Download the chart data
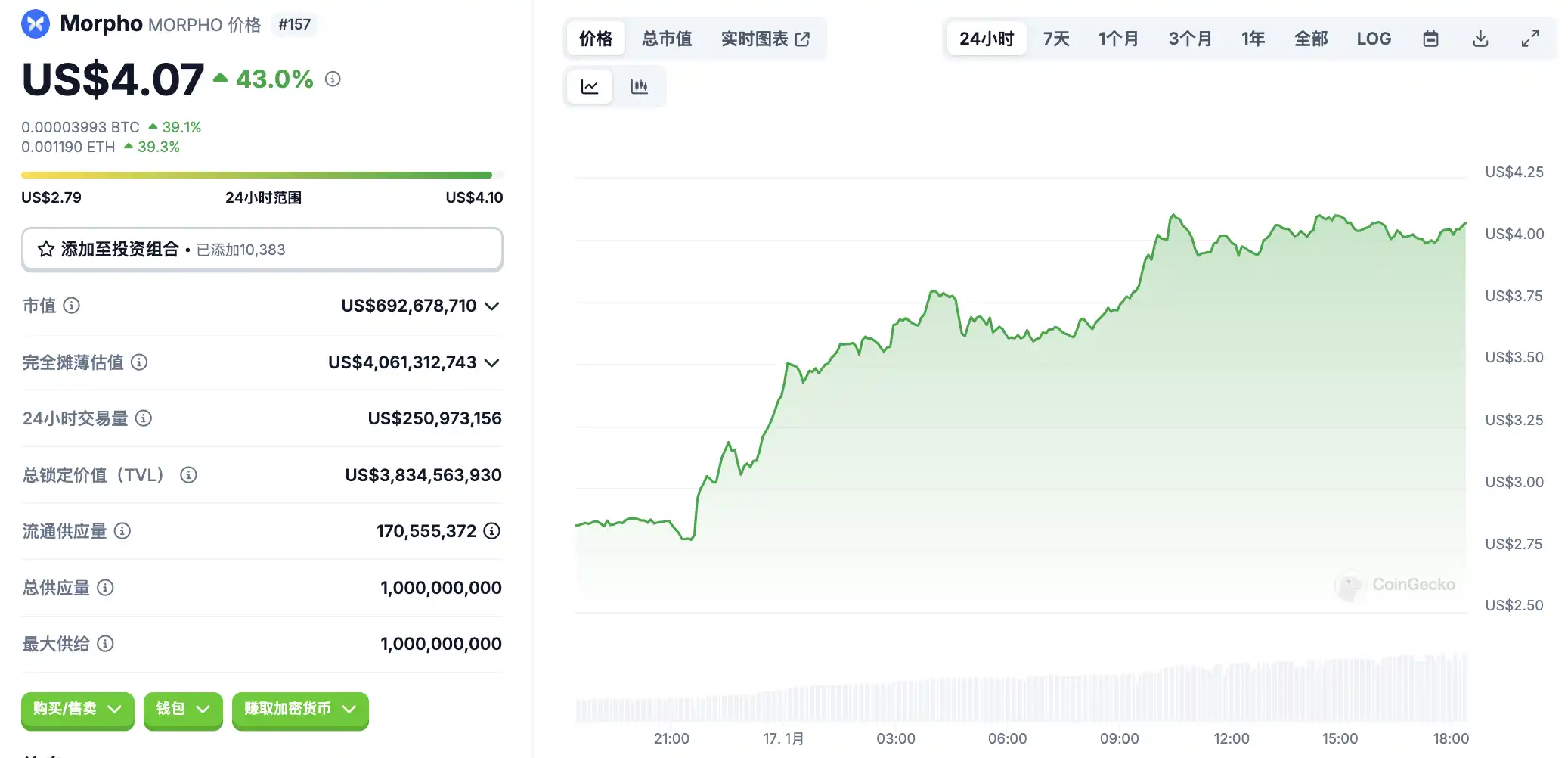 [1480, 39]
